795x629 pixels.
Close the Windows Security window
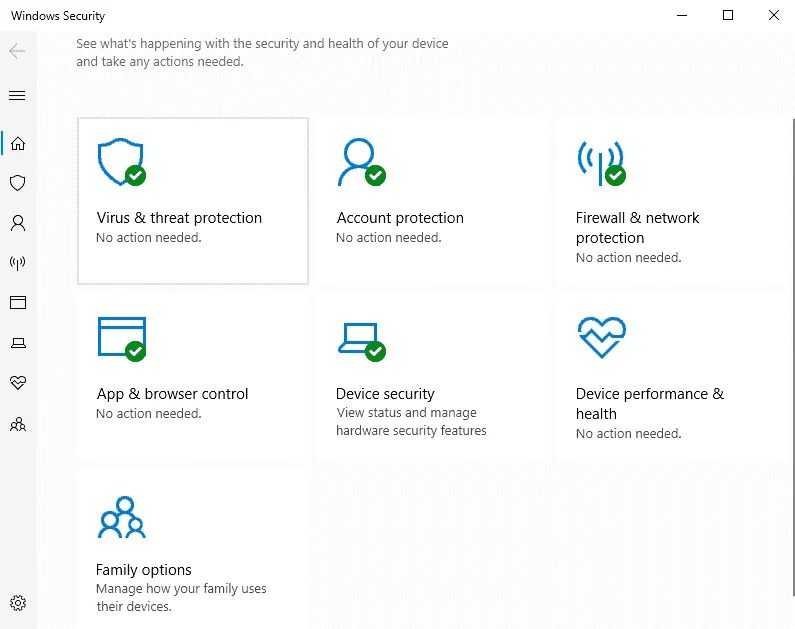point(774,15)
